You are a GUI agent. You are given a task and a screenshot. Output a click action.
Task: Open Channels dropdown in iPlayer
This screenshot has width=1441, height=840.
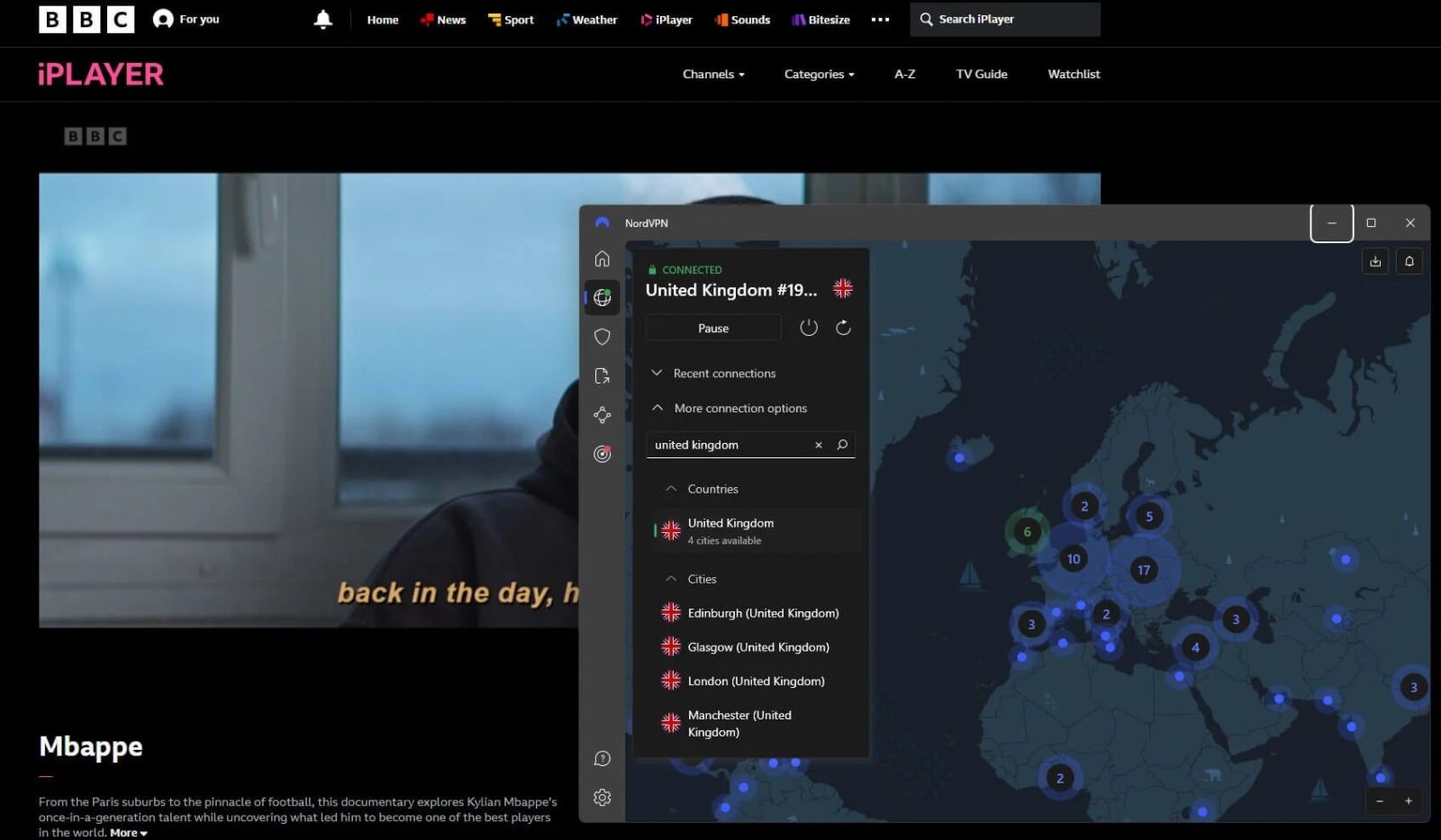coord(713,74)
